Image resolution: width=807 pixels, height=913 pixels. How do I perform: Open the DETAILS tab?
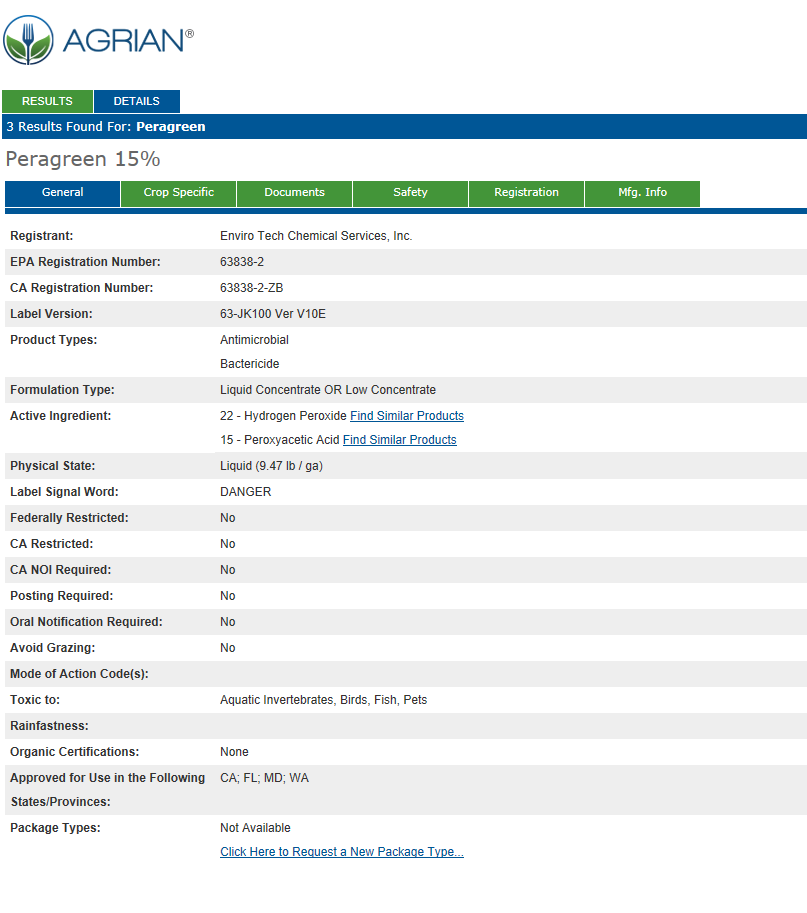pos(136,101)
